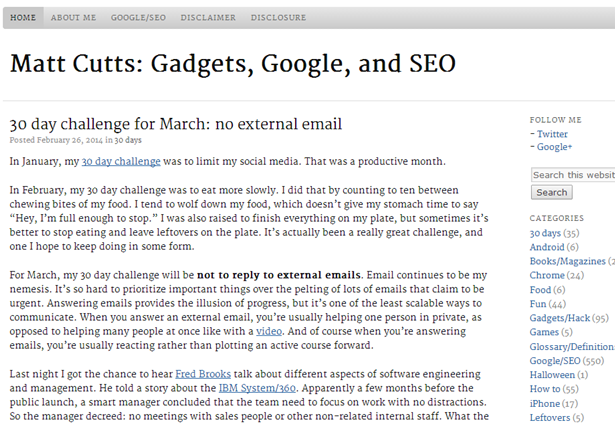Open the Glossary/Definitions category
The image size is (615, 424).
572,347
